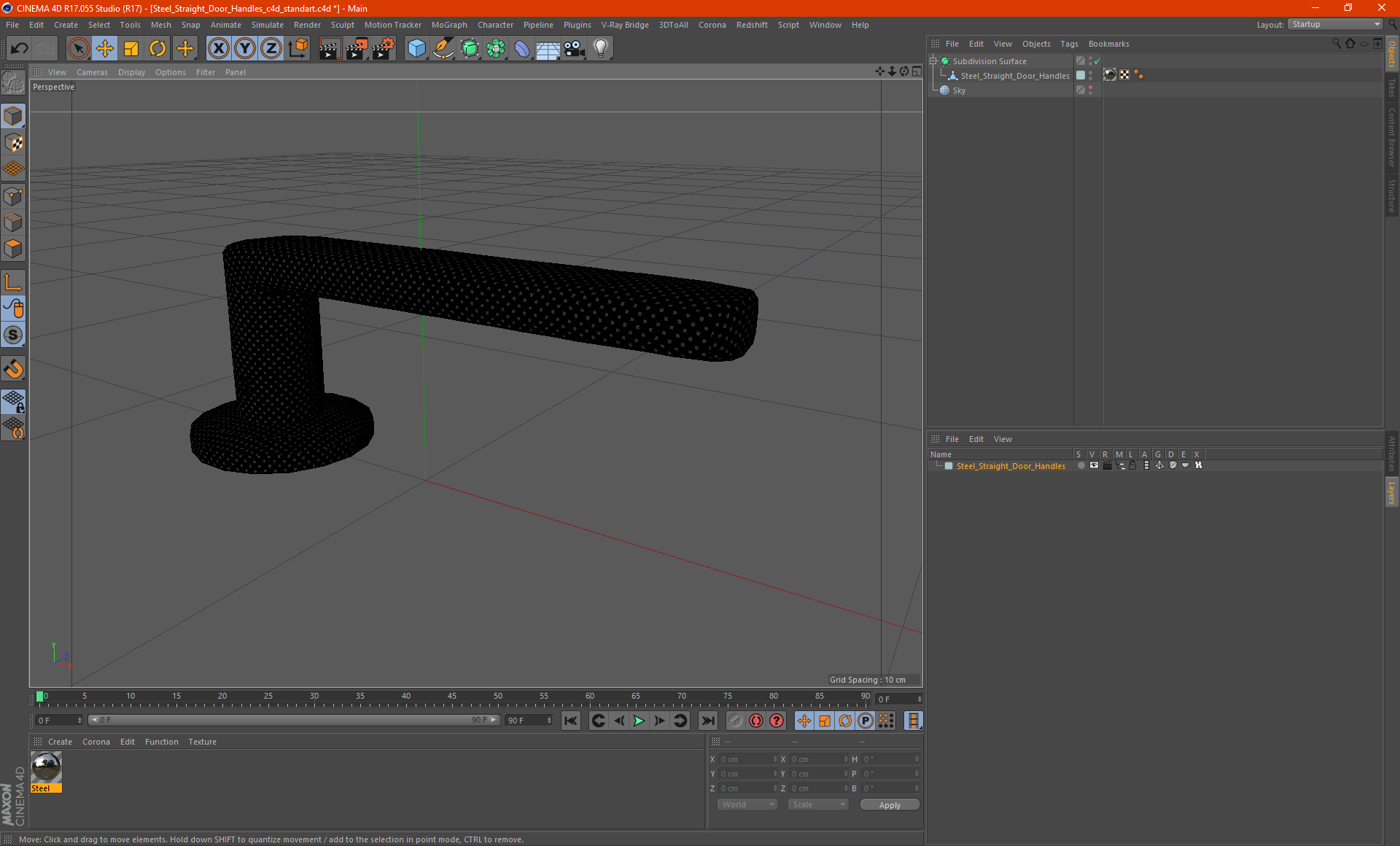1400x846 pixels.
Task: Toggle Enable Snap magnet icon
Action: click(13, 369)
